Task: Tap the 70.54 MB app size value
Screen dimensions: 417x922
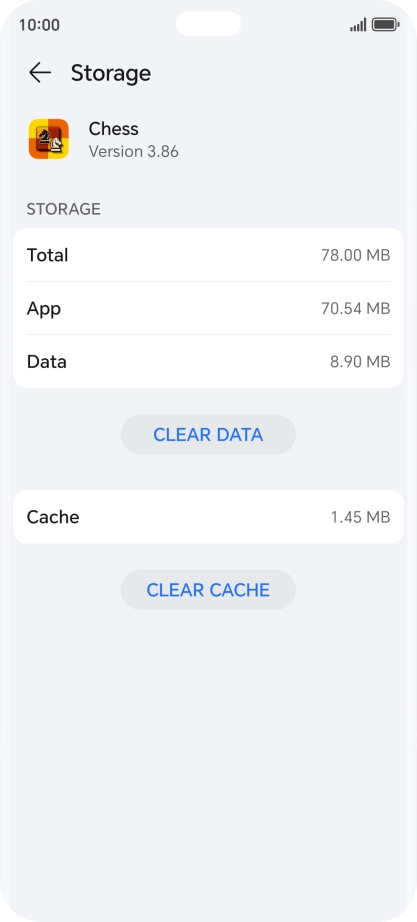Action: pos(356,308)
